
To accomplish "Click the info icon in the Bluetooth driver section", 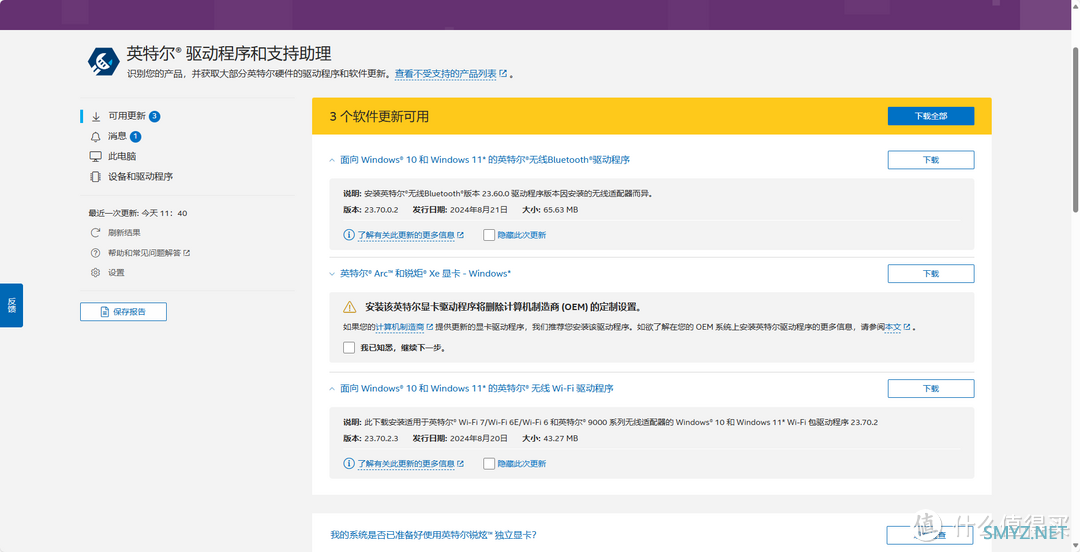I will coord(349,235).
